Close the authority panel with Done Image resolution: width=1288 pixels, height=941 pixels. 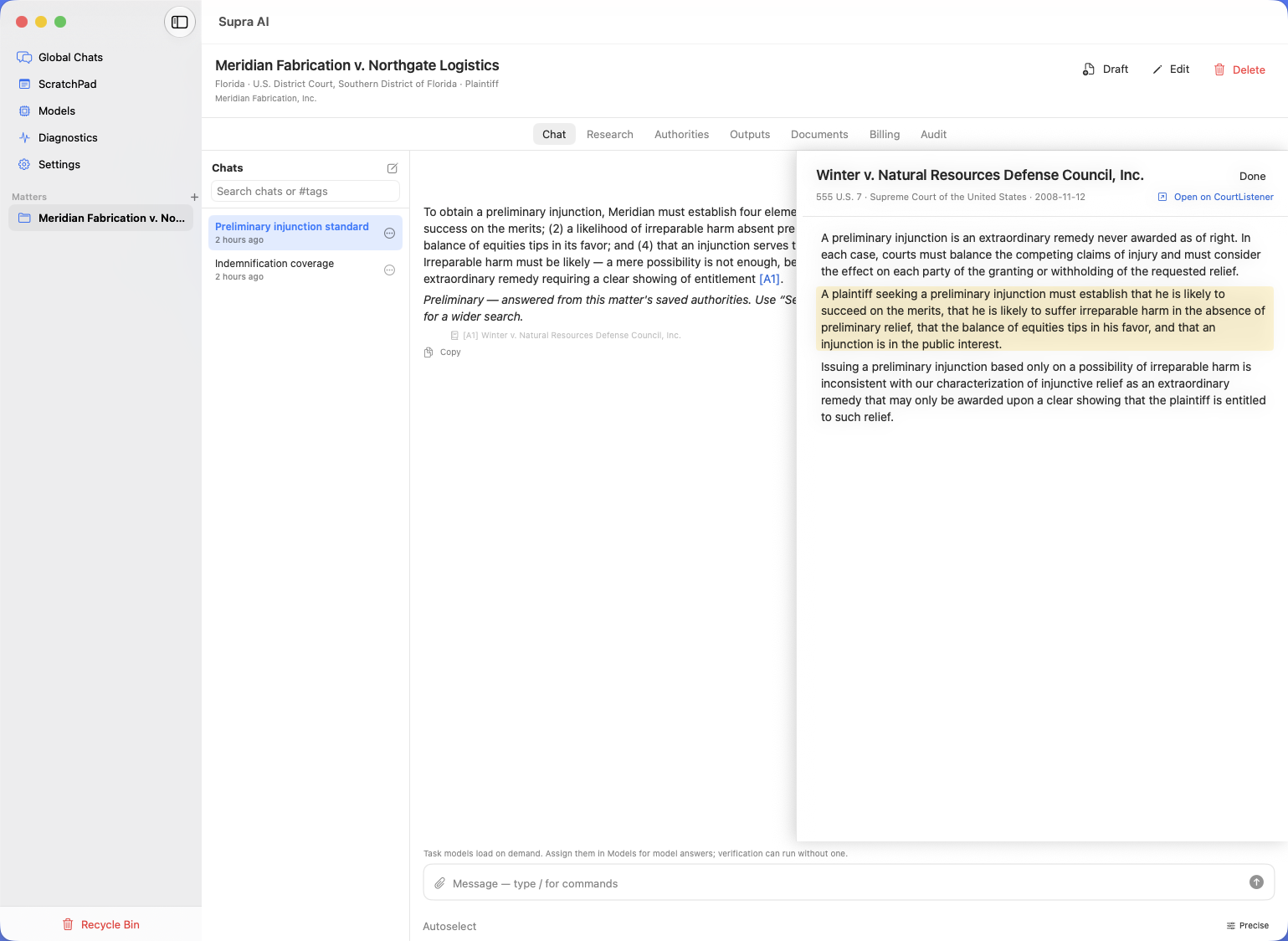(x=1252, y=176)
